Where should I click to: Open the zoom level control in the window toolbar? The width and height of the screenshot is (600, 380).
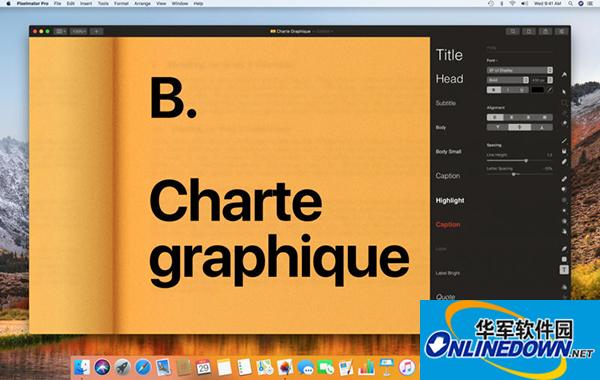pyautogui.click(x=79, y=31)
